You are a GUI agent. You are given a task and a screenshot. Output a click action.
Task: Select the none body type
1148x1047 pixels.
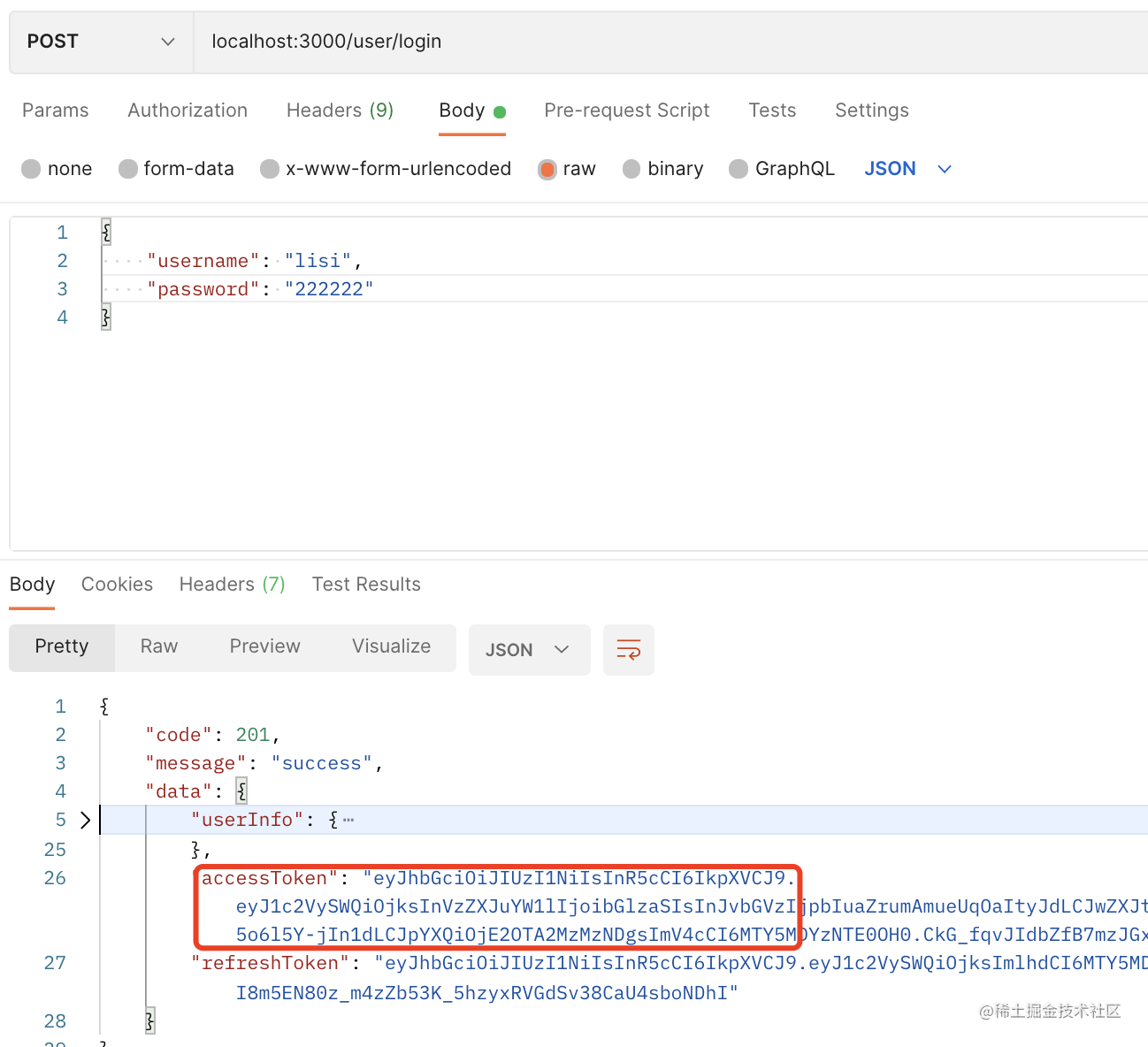[x=32, y=169]
